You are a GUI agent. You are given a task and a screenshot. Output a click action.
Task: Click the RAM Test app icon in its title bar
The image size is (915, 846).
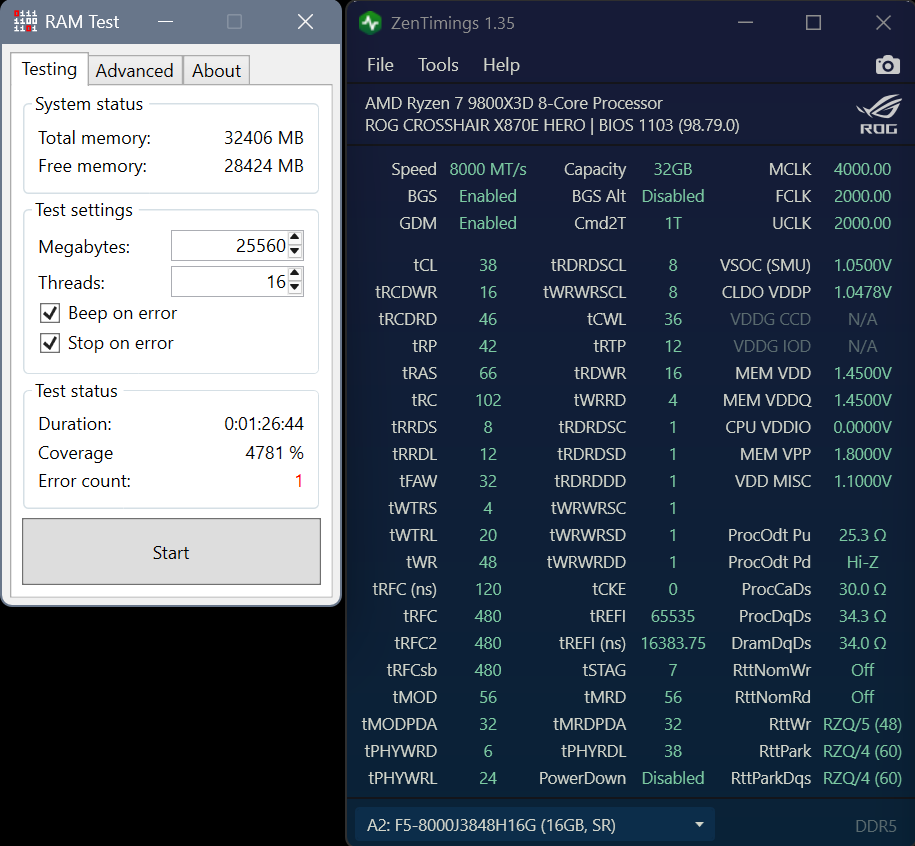pyautogui.click(x=25, y=22)
